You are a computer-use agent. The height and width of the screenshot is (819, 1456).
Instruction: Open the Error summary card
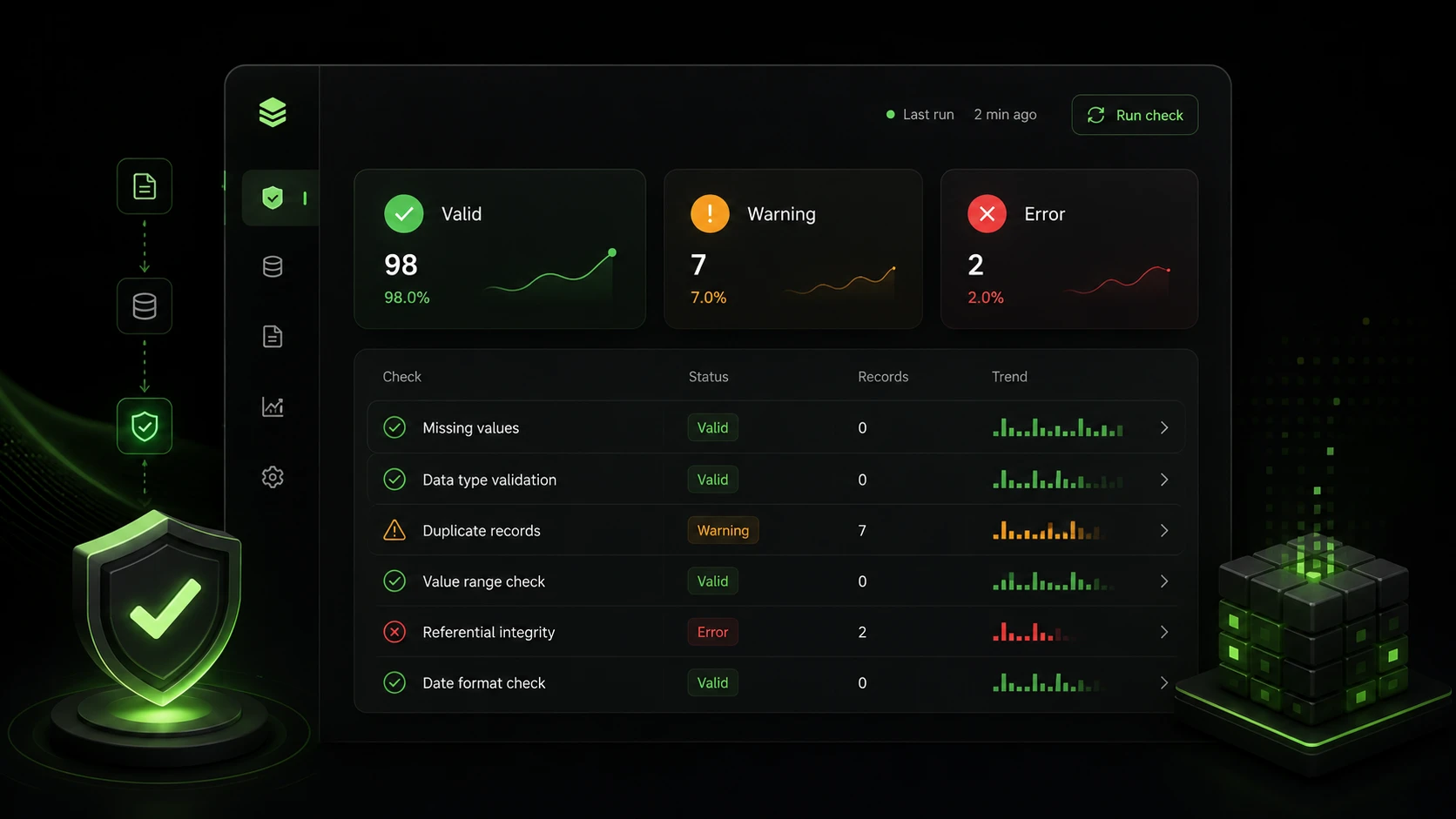[1069, 249]
